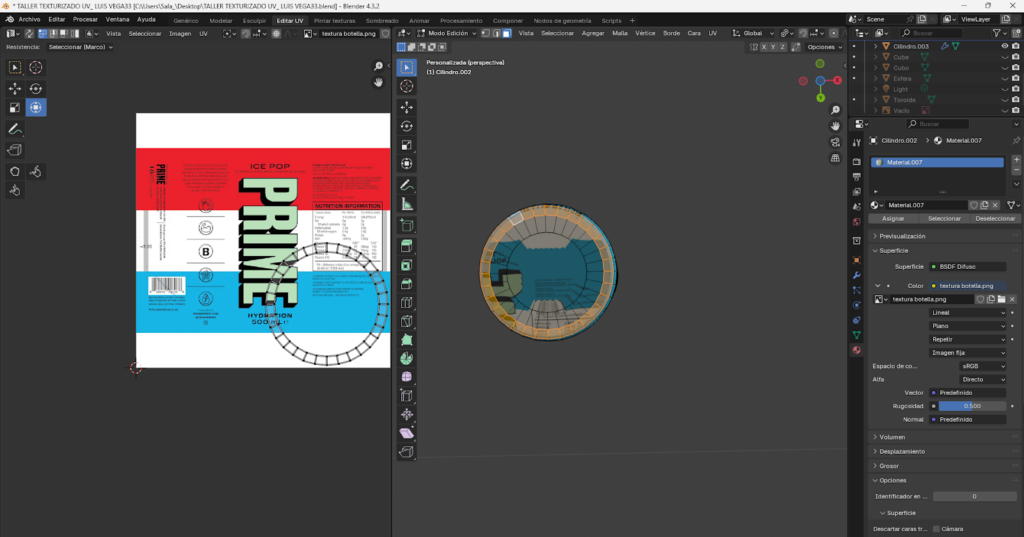Select the Rotate tool in UV editor
This screenshot has height=537, width=1024.
pos(36,88)
